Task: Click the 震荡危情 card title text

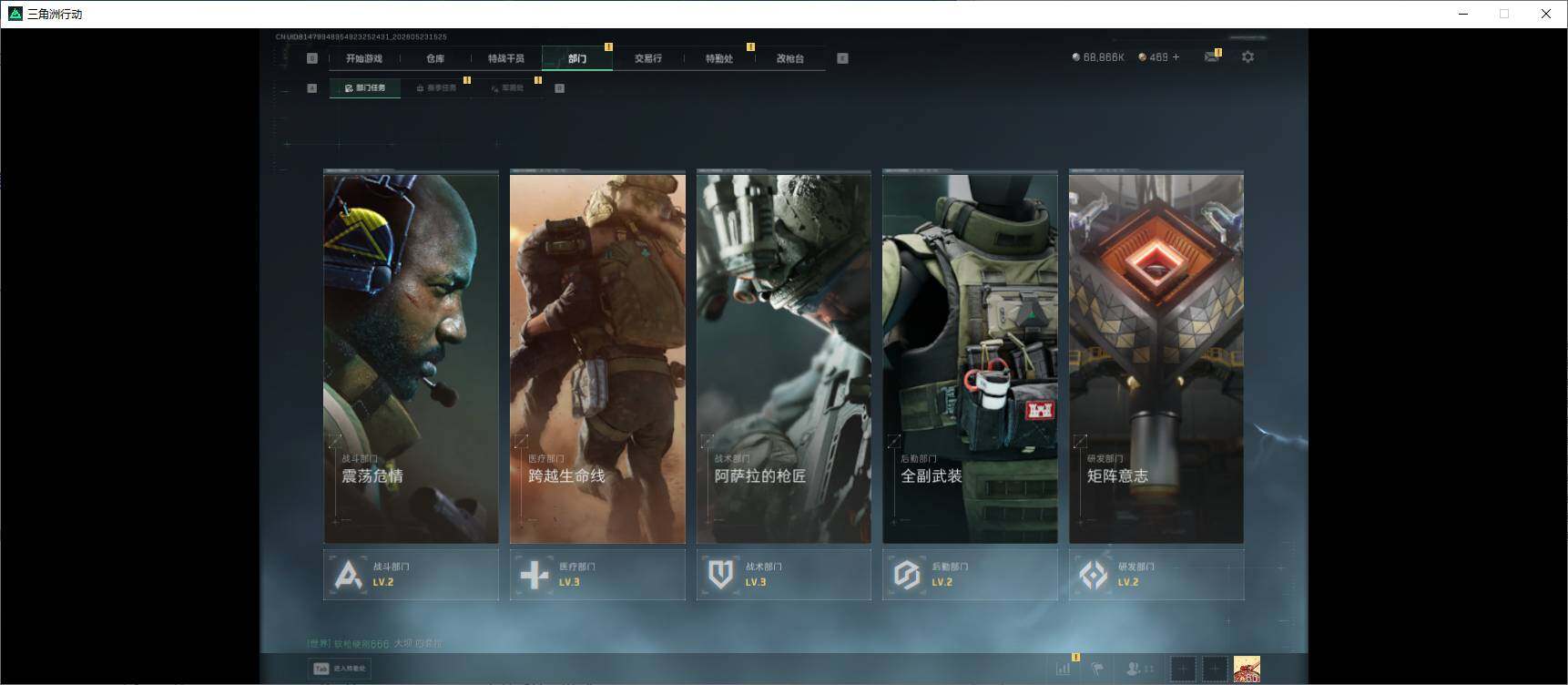Action: click(x=372, y=475)
